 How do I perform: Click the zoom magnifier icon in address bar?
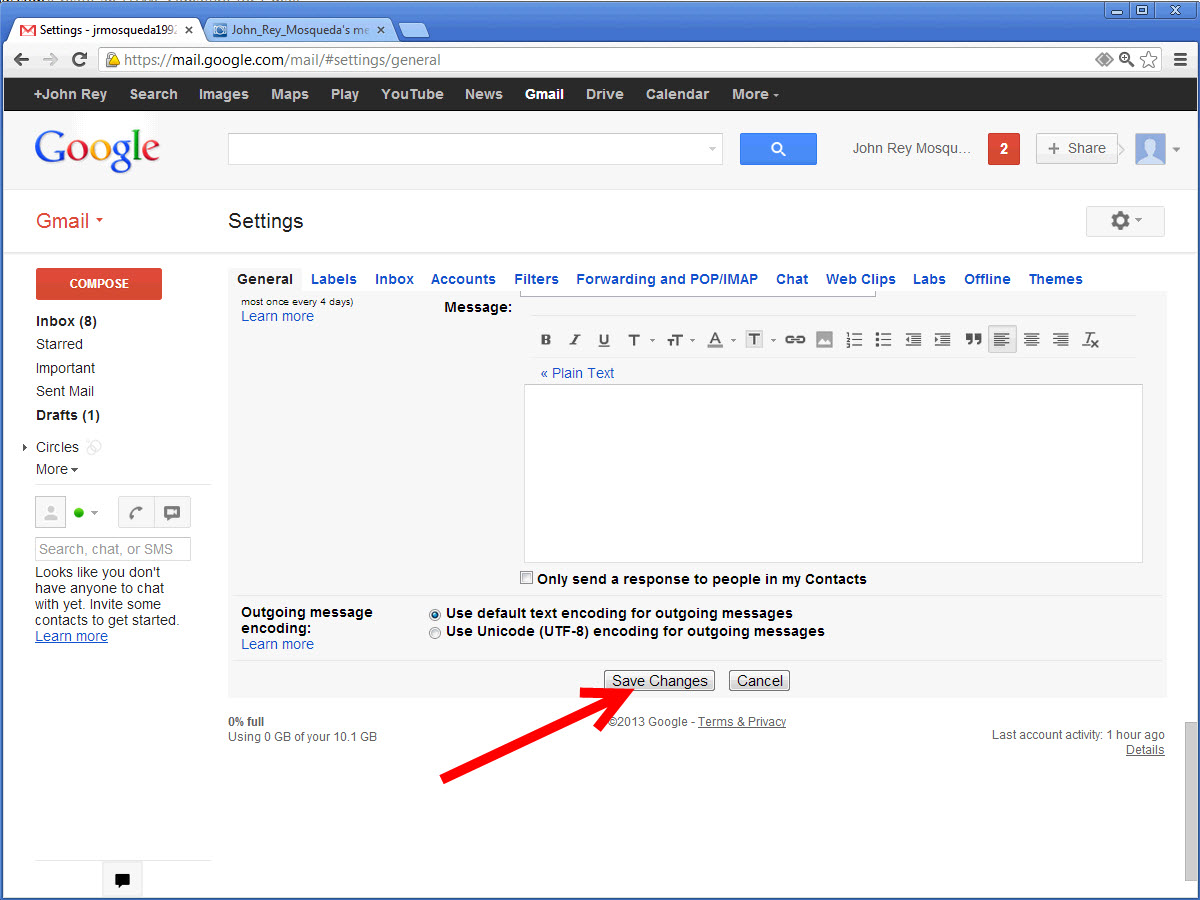coord(1126,60)
